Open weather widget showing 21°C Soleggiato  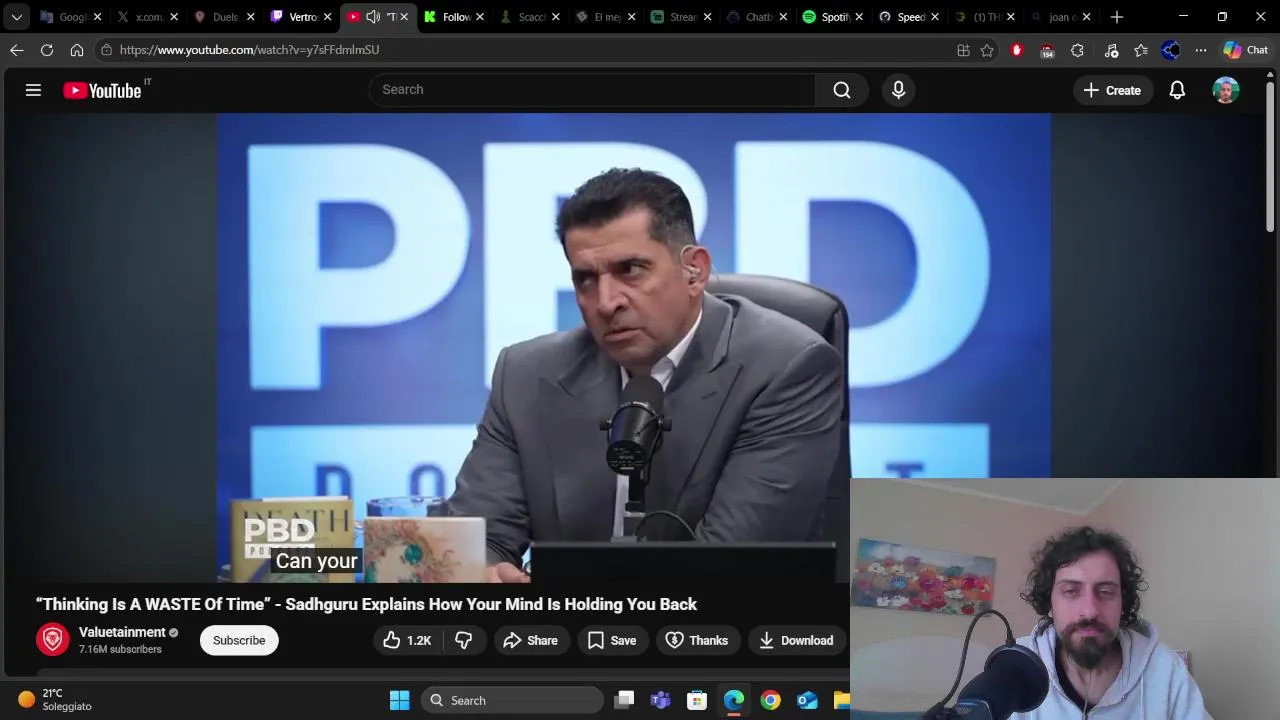pos(55,700)
